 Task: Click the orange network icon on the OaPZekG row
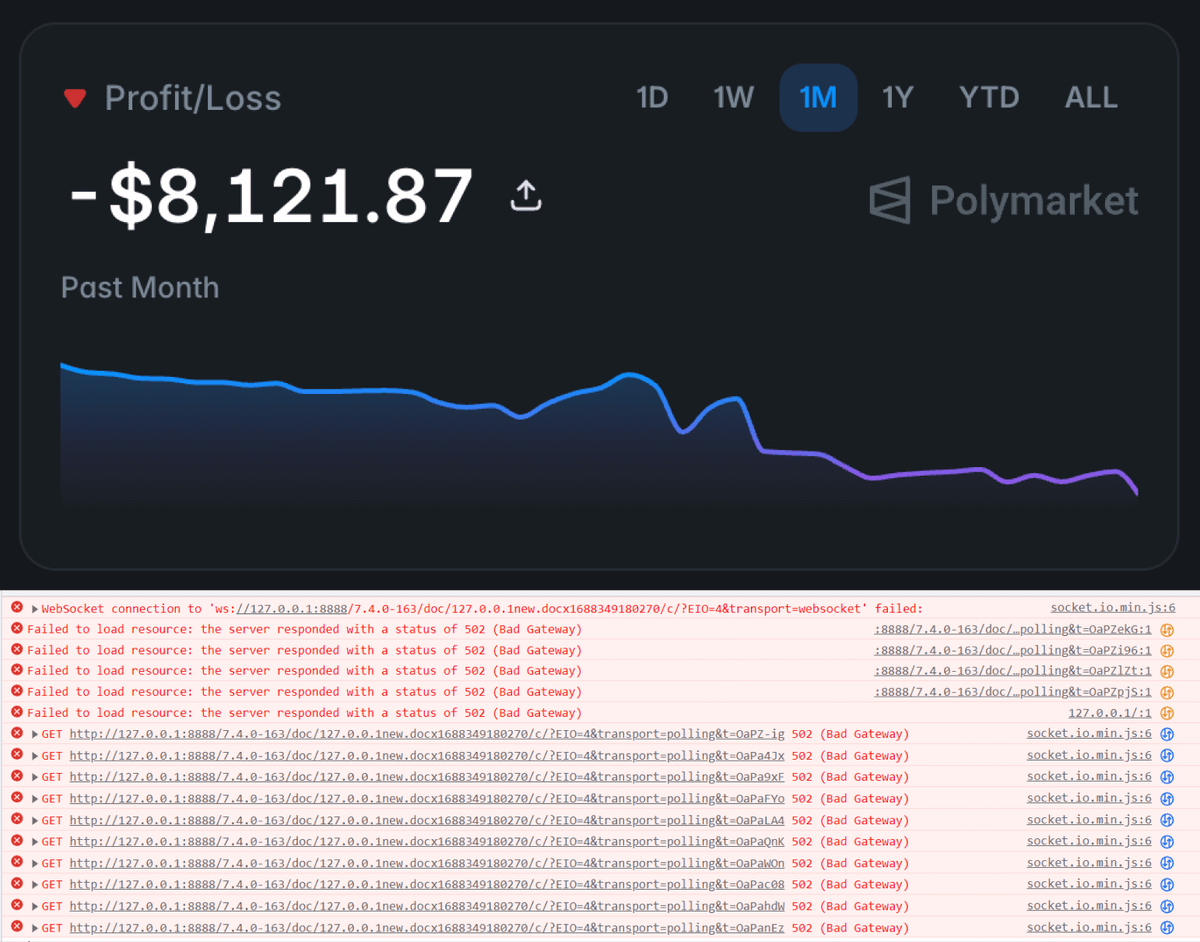[x=1166, y=629]
